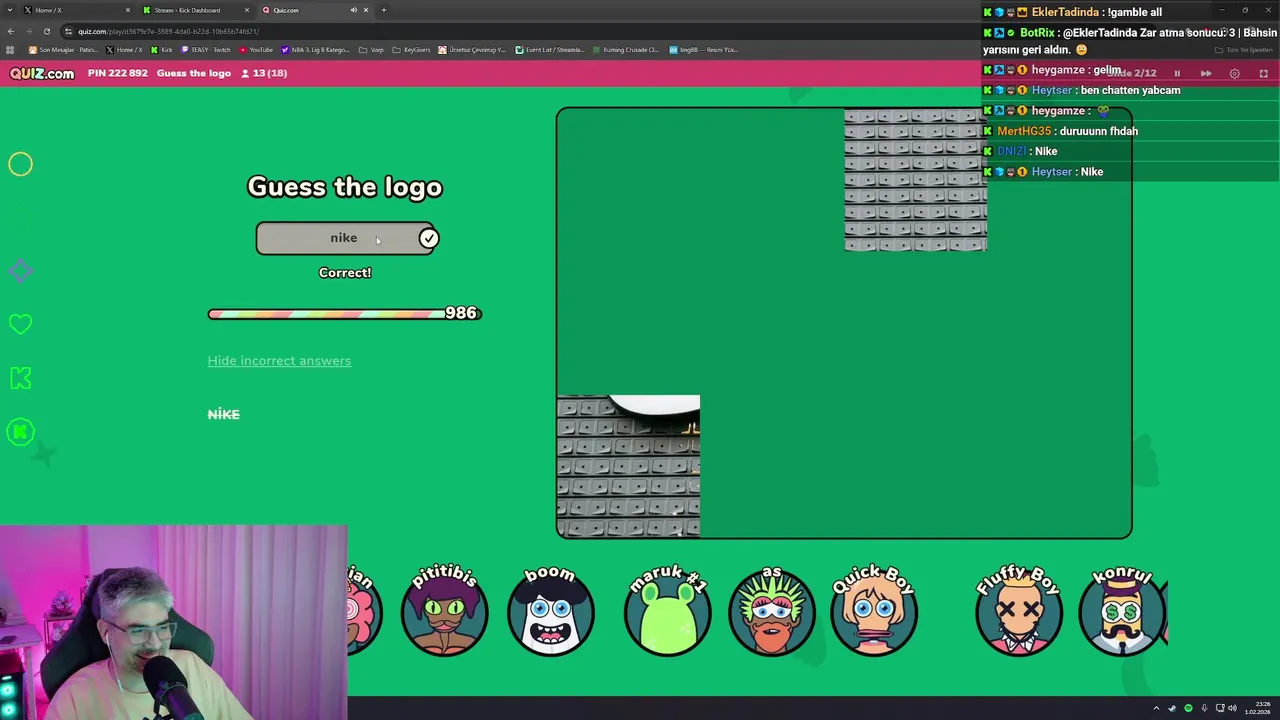Open a new browser tab
Viewport: 1280px width, 720px height.
click(x=384, y=10)
